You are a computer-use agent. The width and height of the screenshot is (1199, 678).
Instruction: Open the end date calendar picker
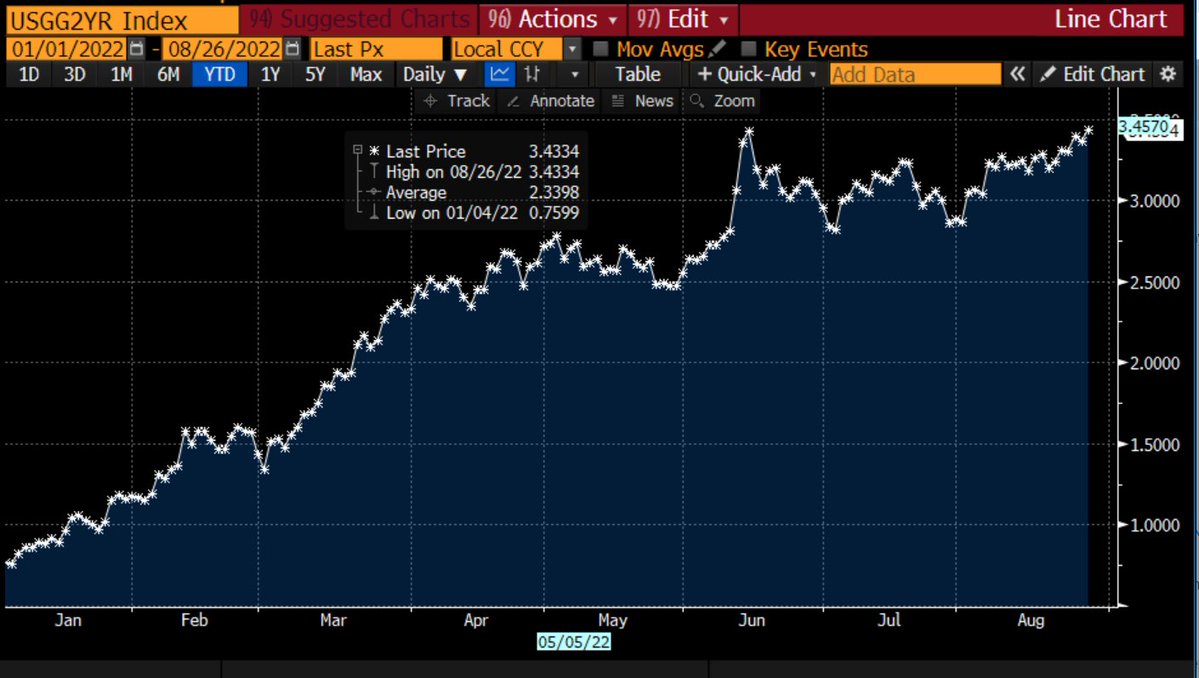coord(291,49)
